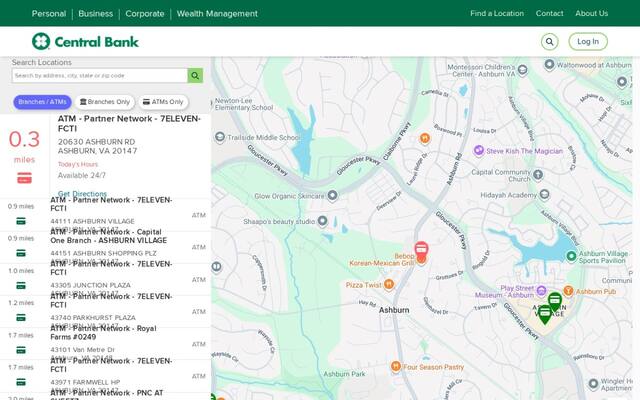This screenshot has height=400, width=640.
Task: Select the Royal Farms #0249 listing
Action: pyautogui.click(x=105, y=344)
